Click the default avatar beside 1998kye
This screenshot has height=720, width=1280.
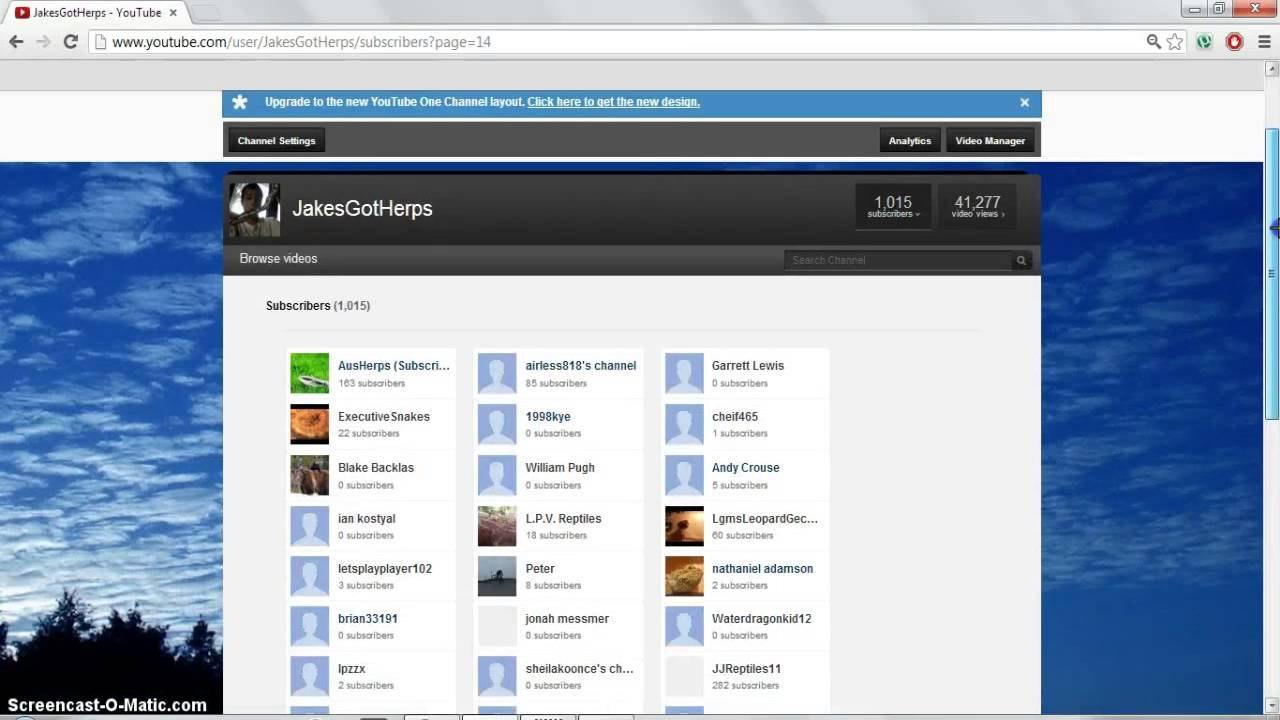[497, 424]
